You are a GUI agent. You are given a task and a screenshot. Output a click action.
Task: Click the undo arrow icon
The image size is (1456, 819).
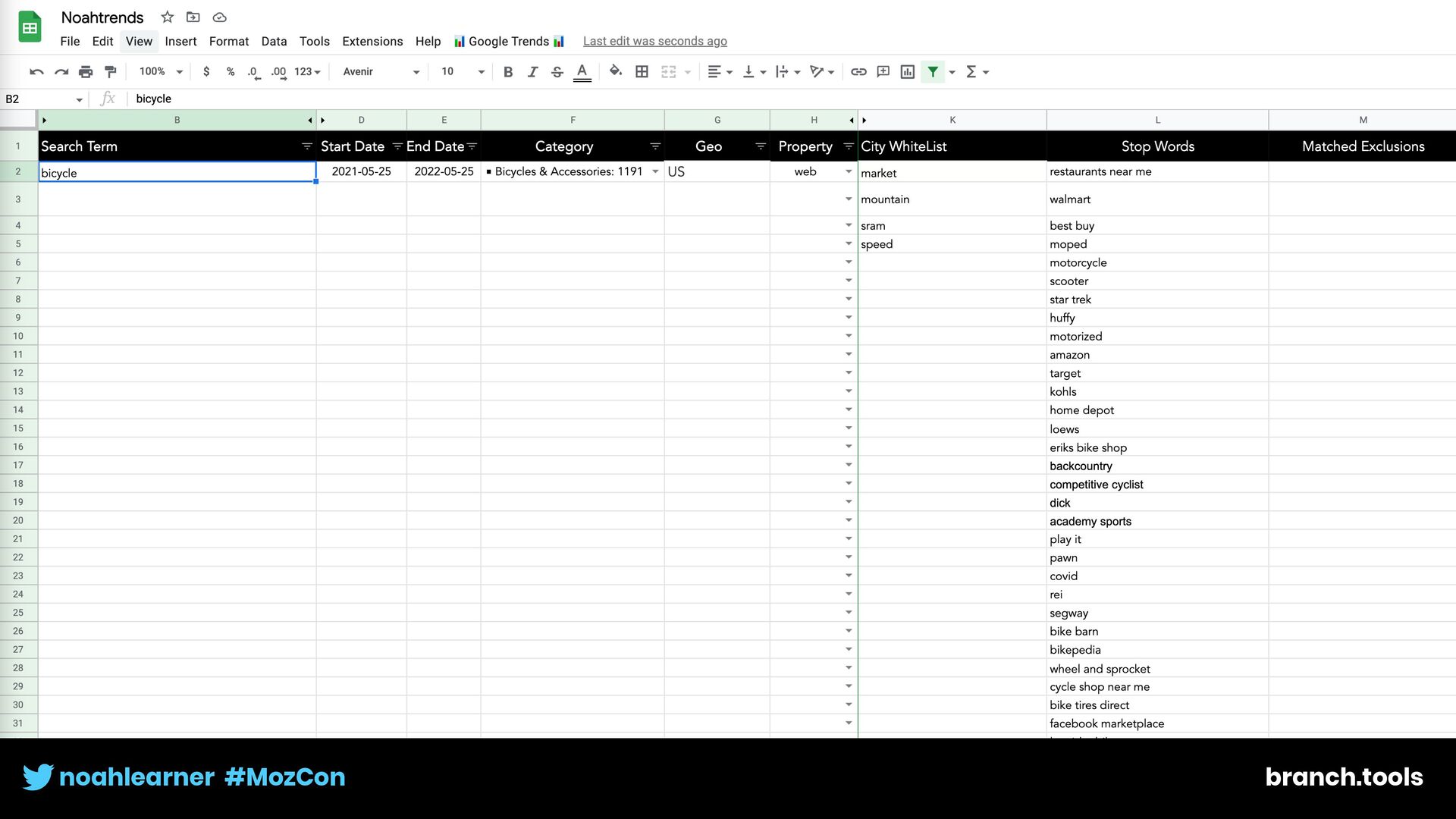coord(36,72)
